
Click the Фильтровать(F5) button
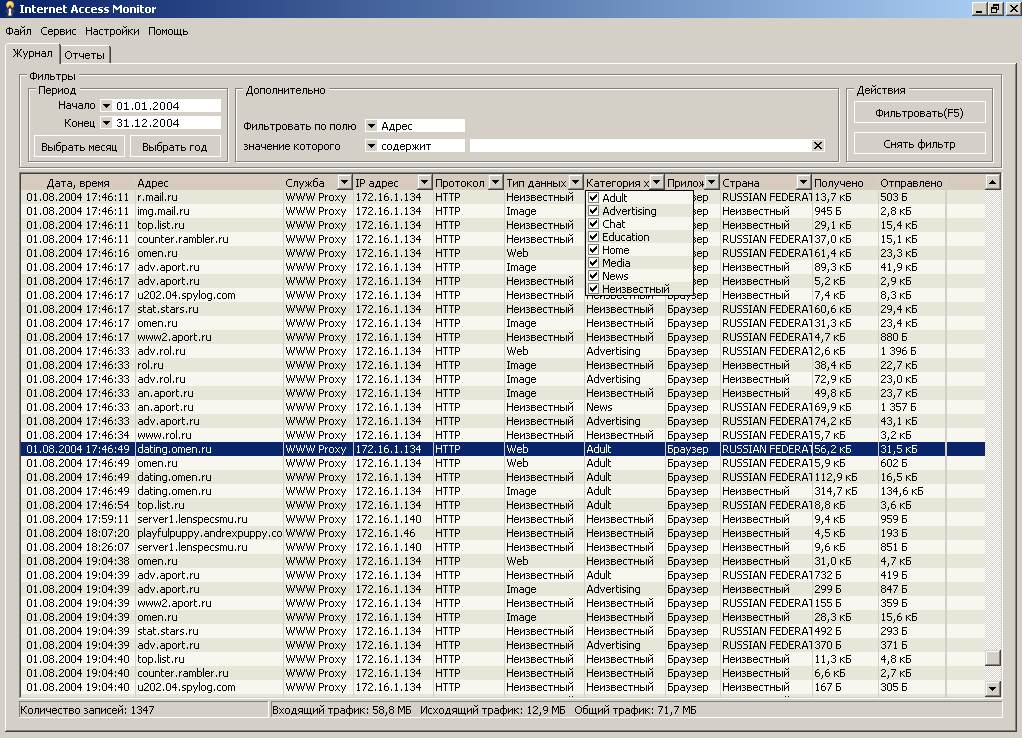[x=919, y=113]
